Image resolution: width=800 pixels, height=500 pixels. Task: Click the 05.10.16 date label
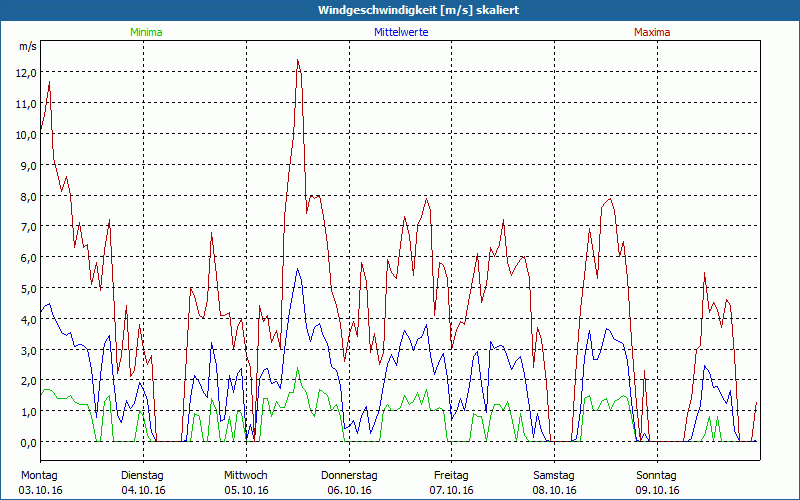pos(246,490)
